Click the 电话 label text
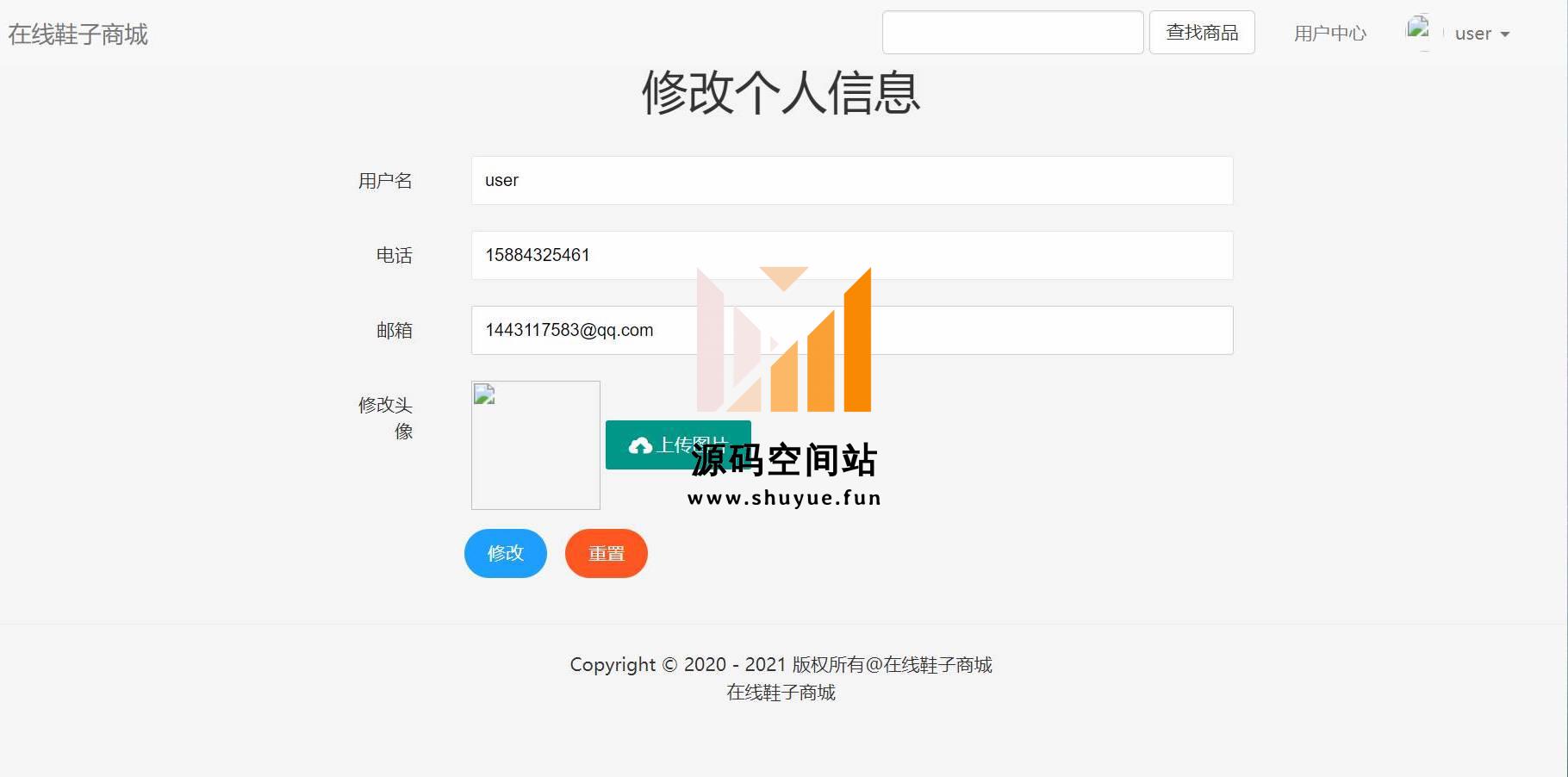The height and width of the screenshot is (777, 1568). 395,256
